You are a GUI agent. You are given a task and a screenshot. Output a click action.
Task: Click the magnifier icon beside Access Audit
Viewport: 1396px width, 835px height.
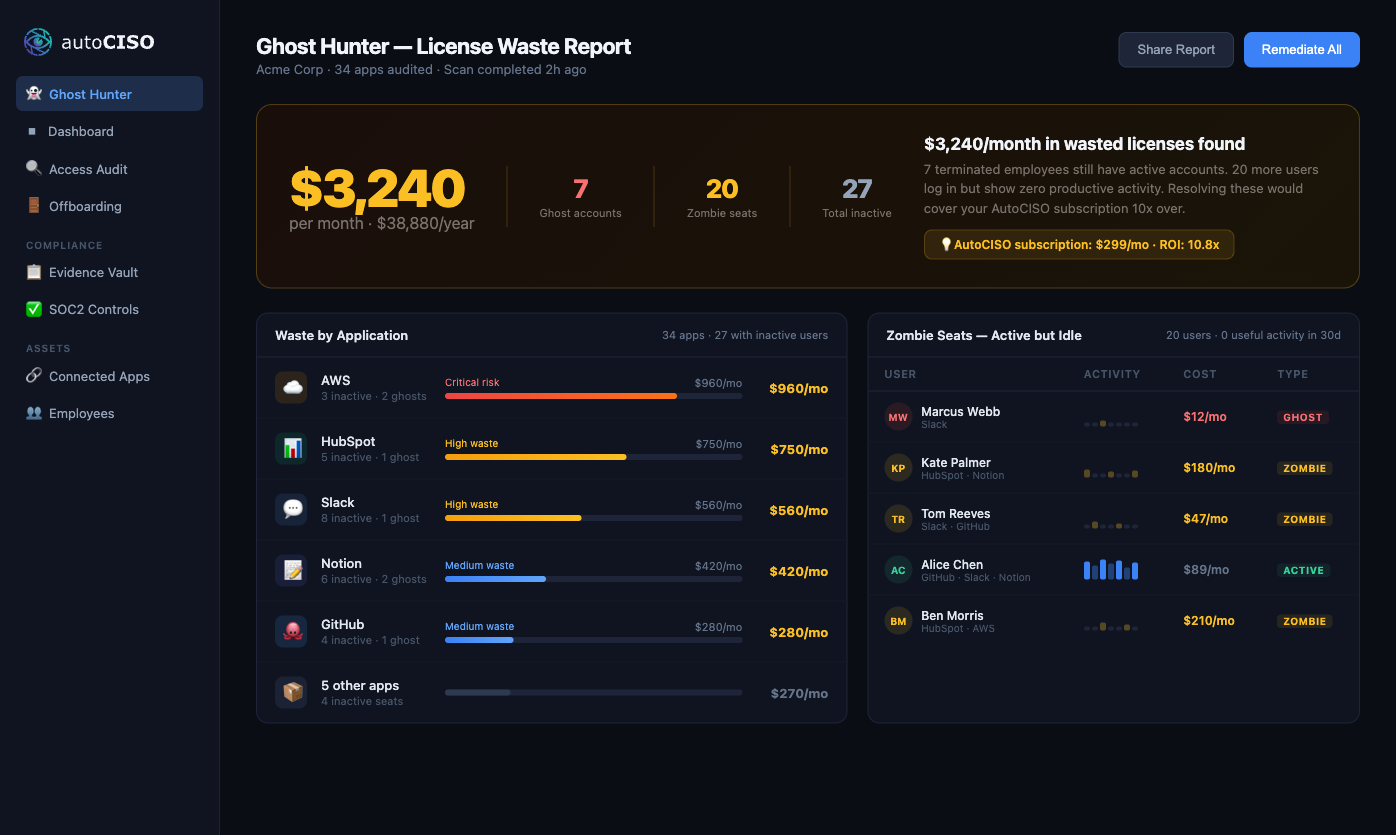click(34, 168)
